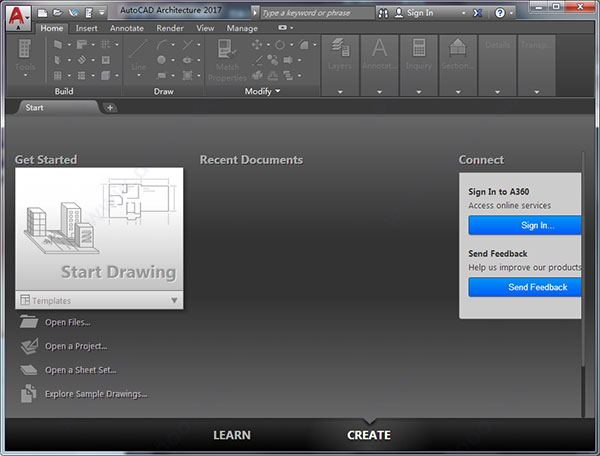Switch to the CREATE page
The width and height of the screenshot is (600, 456).
point(369,435)
